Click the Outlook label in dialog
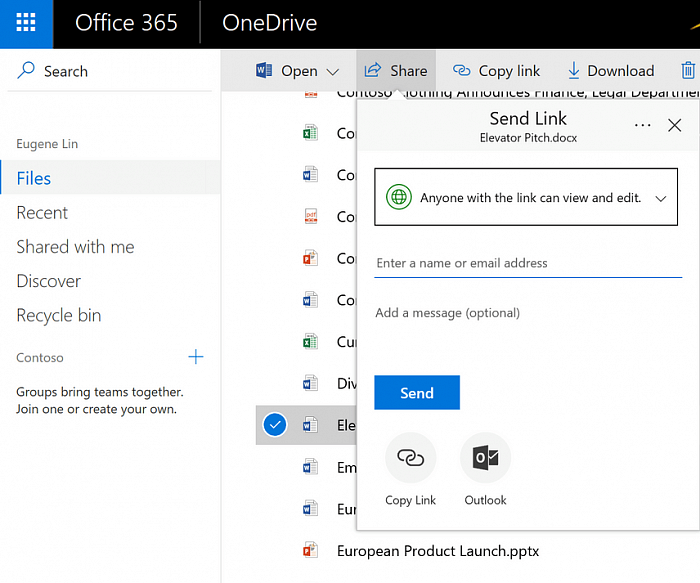 [485, 500]
